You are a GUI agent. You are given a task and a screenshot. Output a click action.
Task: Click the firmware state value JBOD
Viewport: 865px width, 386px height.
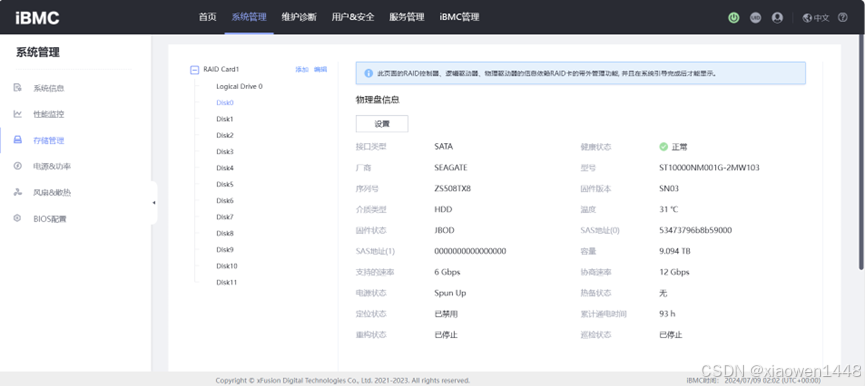click(444, 230)
